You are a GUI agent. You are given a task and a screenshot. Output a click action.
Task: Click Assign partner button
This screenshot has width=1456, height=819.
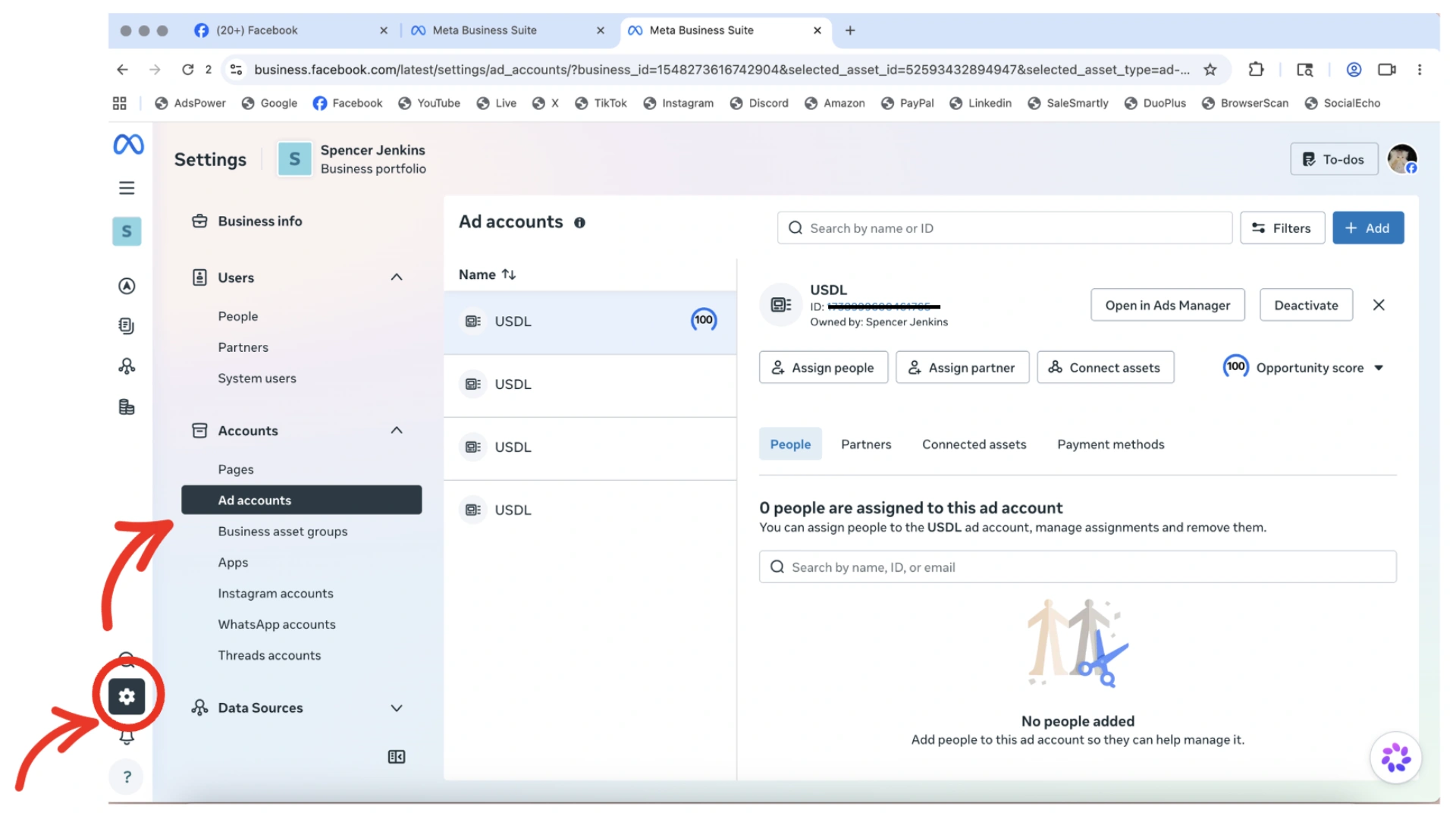coord(962,368)
